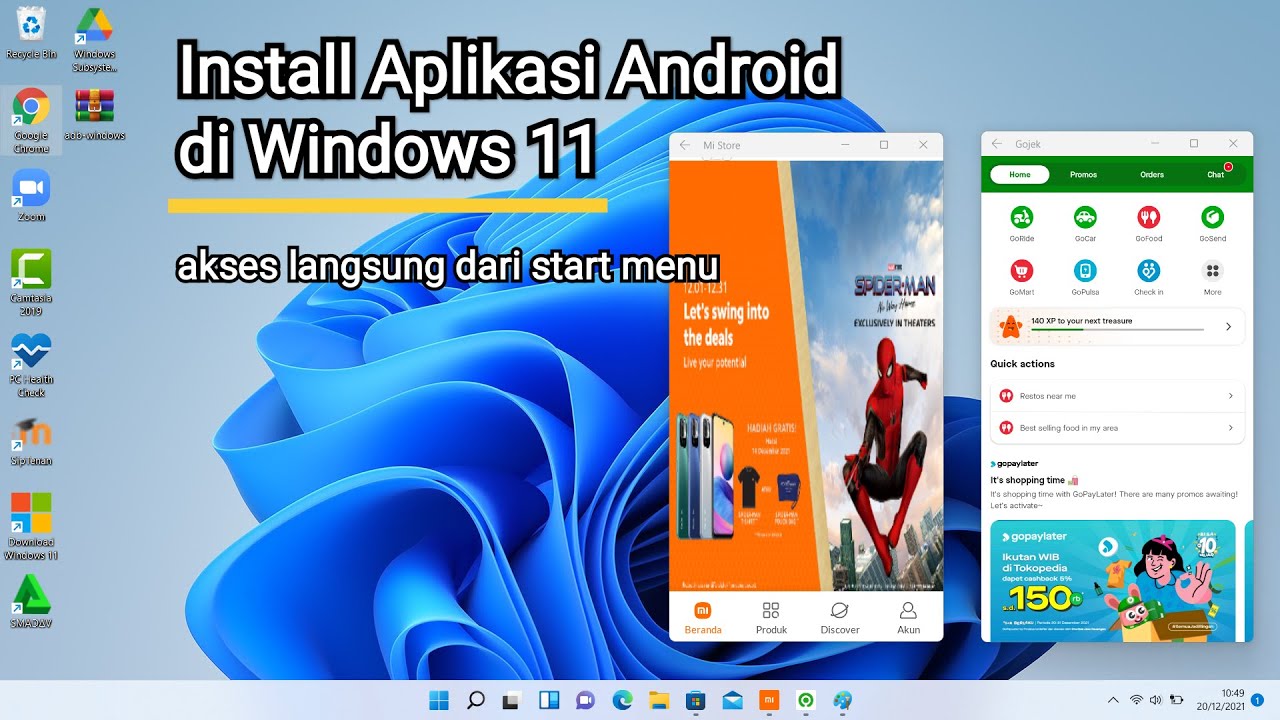Open the battery tray icon
The width and height of the screenshot is (1280, 720).
pos(1177,700)
